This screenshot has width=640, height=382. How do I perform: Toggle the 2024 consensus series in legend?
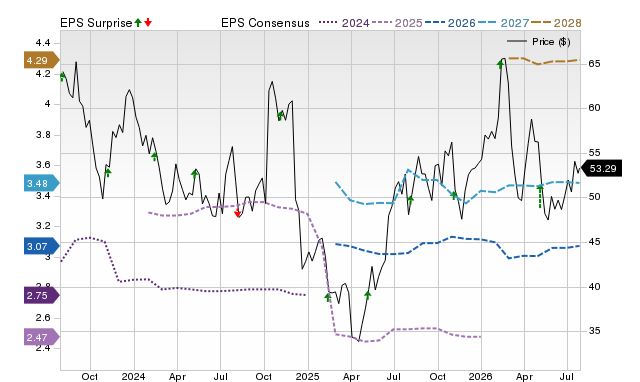click(344, 23)
